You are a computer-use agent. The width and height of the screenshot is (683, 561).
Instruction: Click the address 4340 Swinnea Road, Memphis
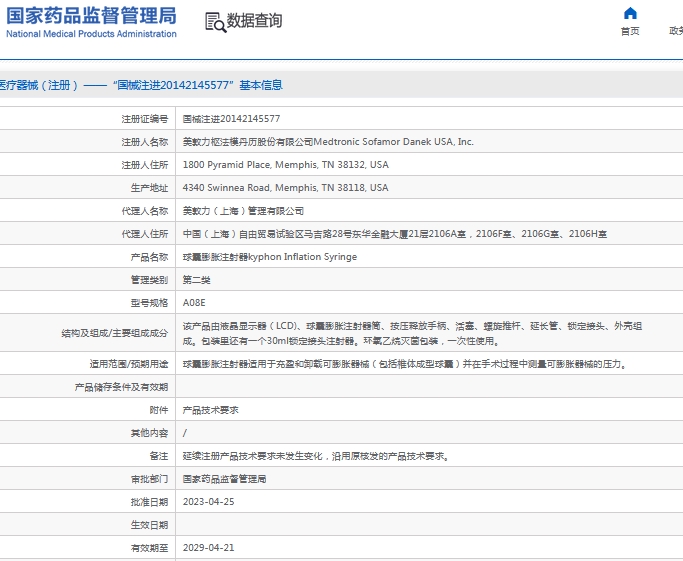click(285, 188)
